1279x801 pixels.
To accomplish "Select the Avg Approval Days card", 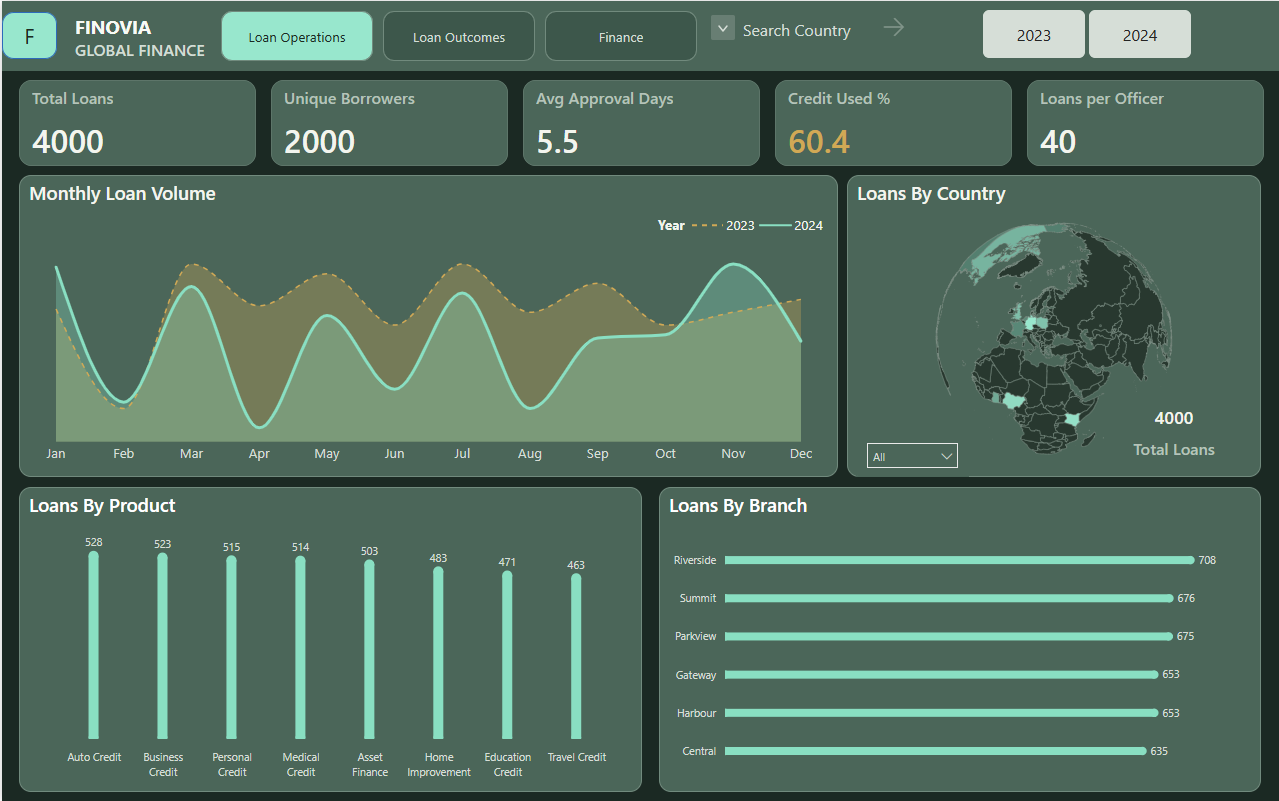I will point(641,123).
